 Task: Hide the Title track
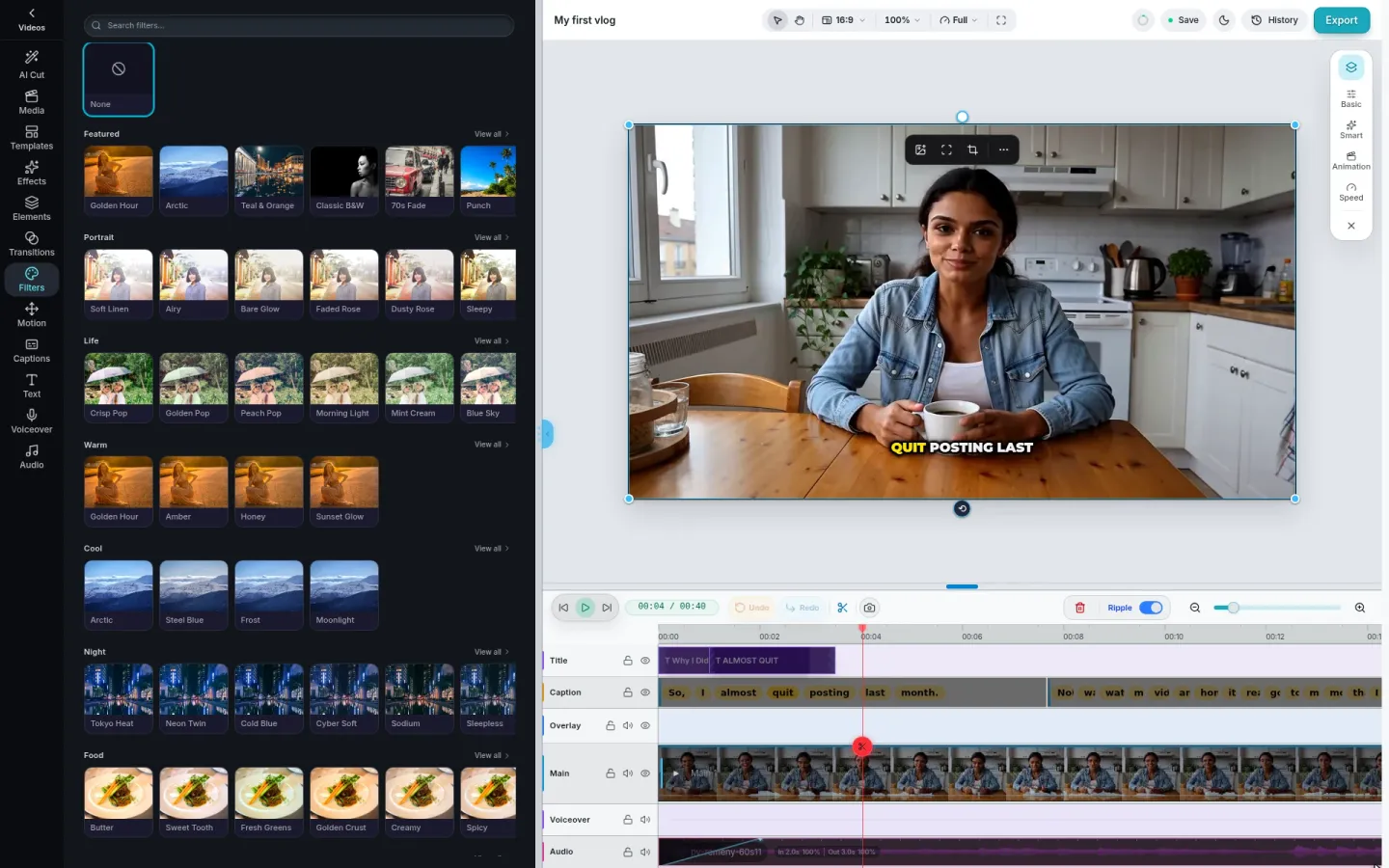[x=645, y=661]
